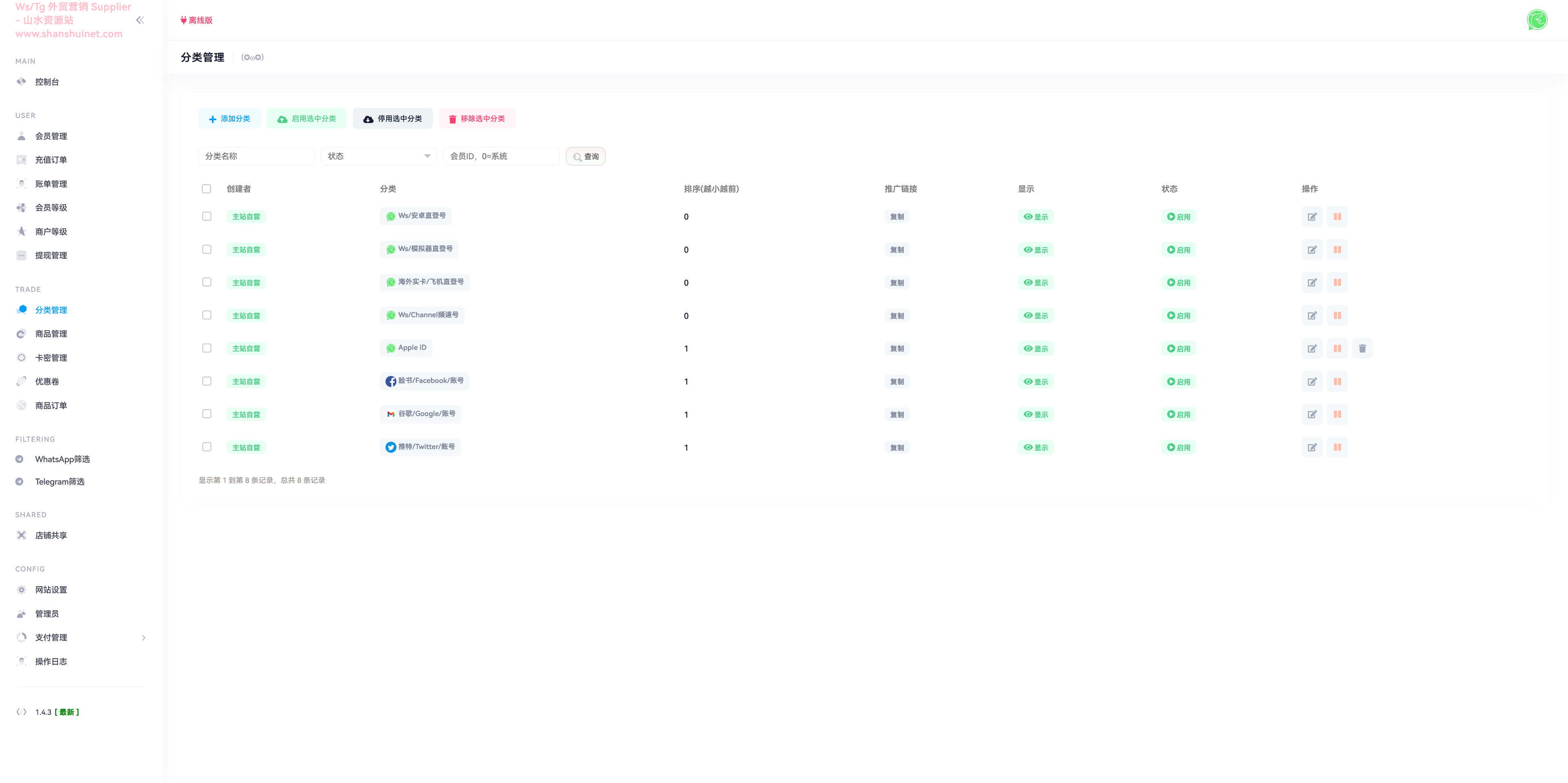Go to 会员管理 sidebar item
The height and width of the screenshot is (783, 1568).
[x=51, y=136]
